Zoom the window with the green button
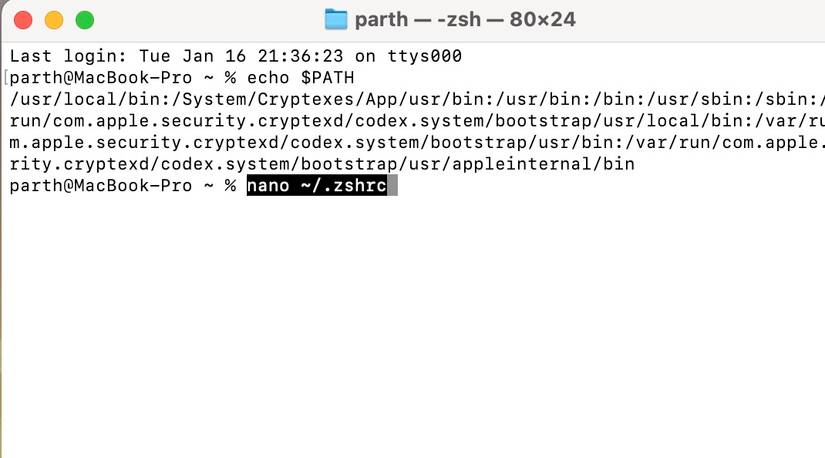 click(85, 20)
